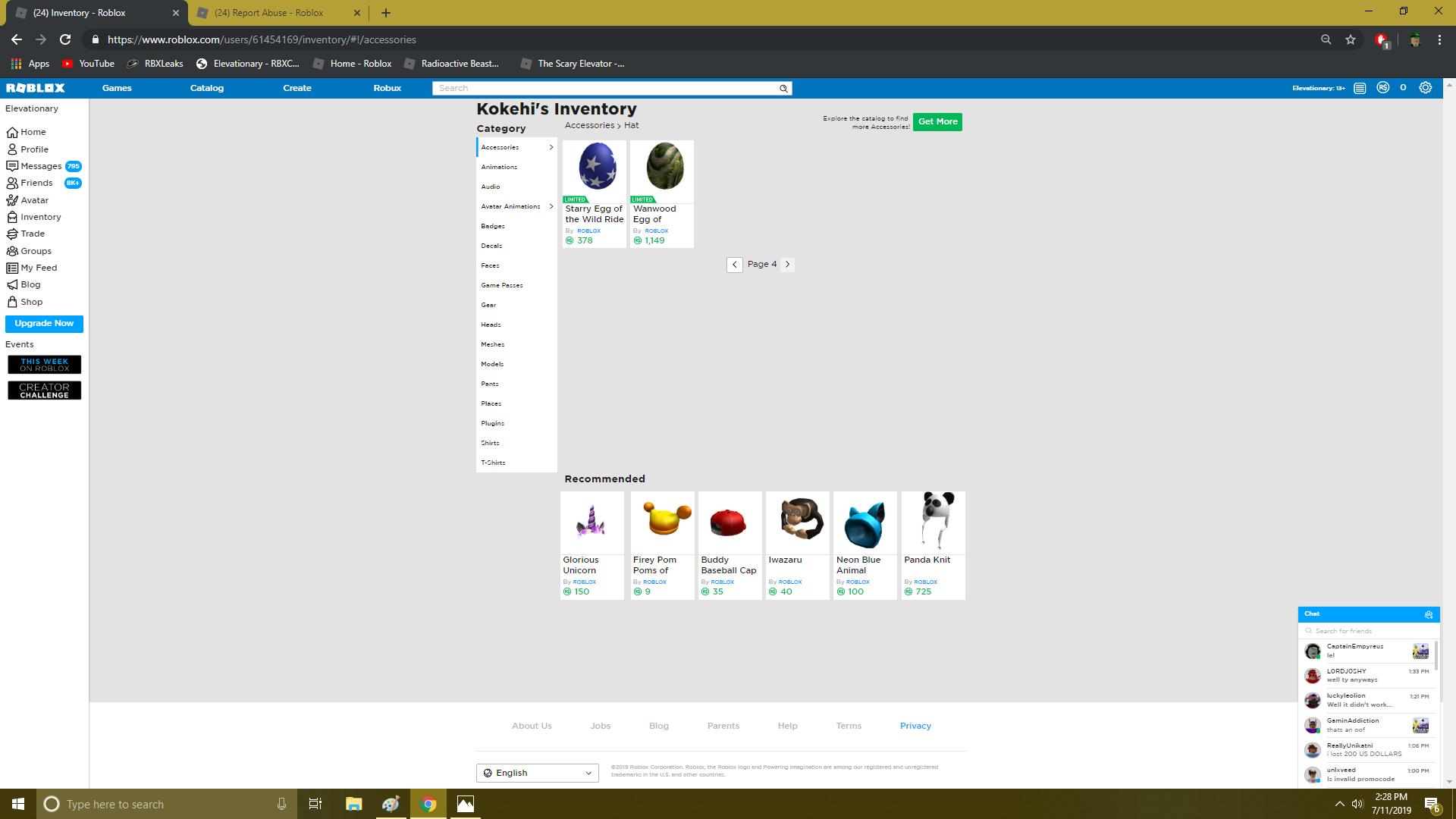The image size is (1456, 819).
Task: Open the English language dropdown
Action: pos(537,773)
